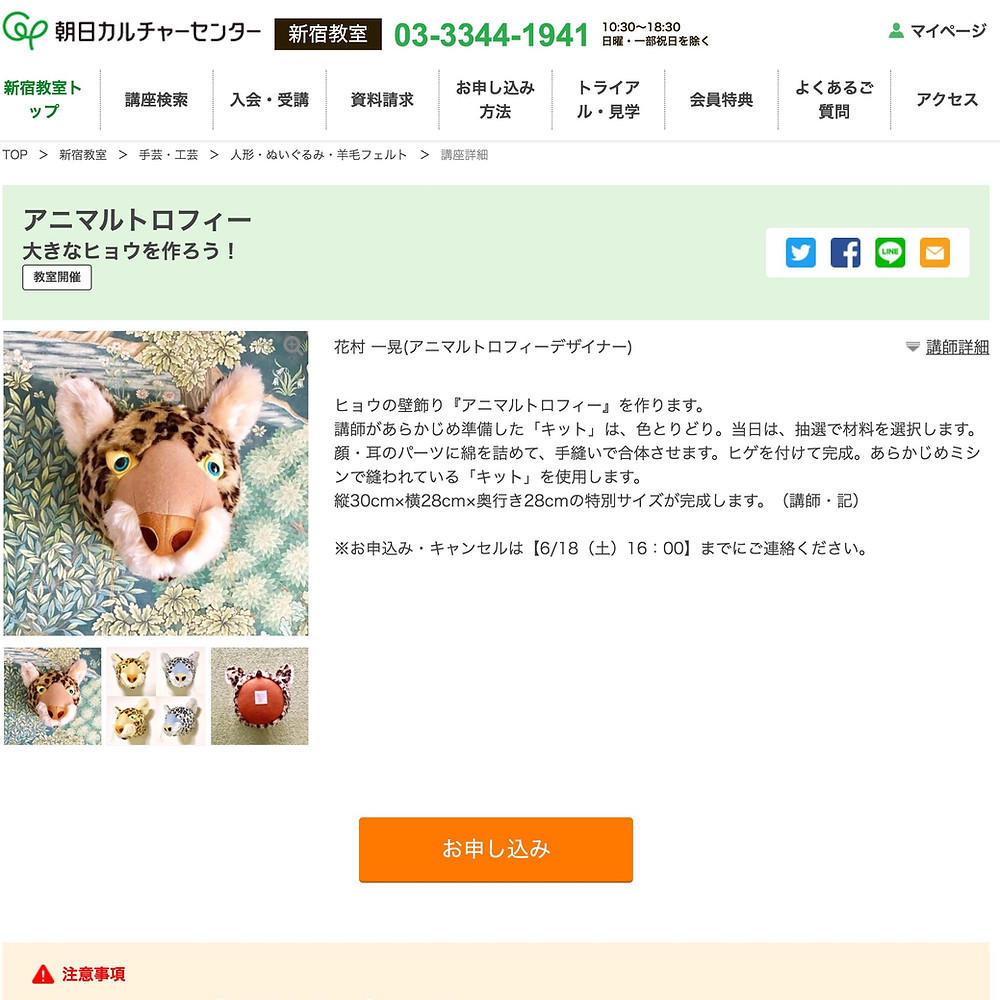Follow the 人形・ぬいぐるみ・羊毛フェルト breadcrumb link
The height and width of the screenshot is (1000, 1000).
pos(318,155)
